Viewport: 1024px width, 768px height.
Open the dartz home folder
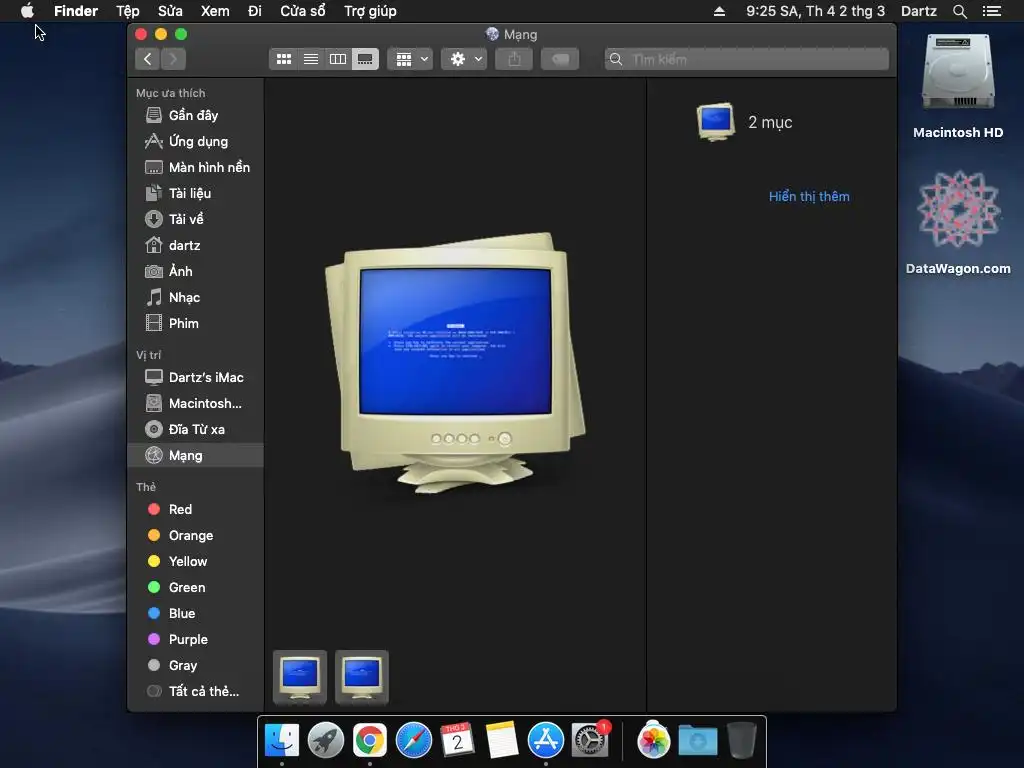click(x=195, y=246)
